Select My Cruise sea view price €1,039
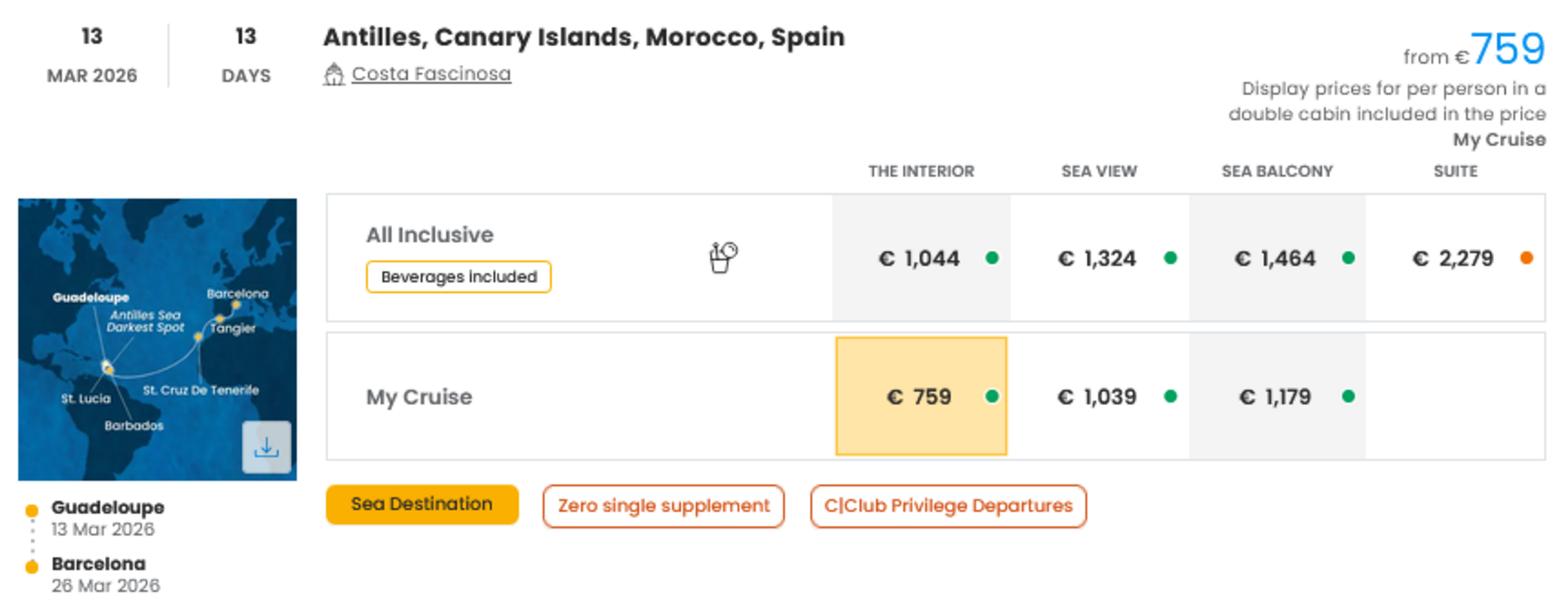 click(x=1097, y=396)
